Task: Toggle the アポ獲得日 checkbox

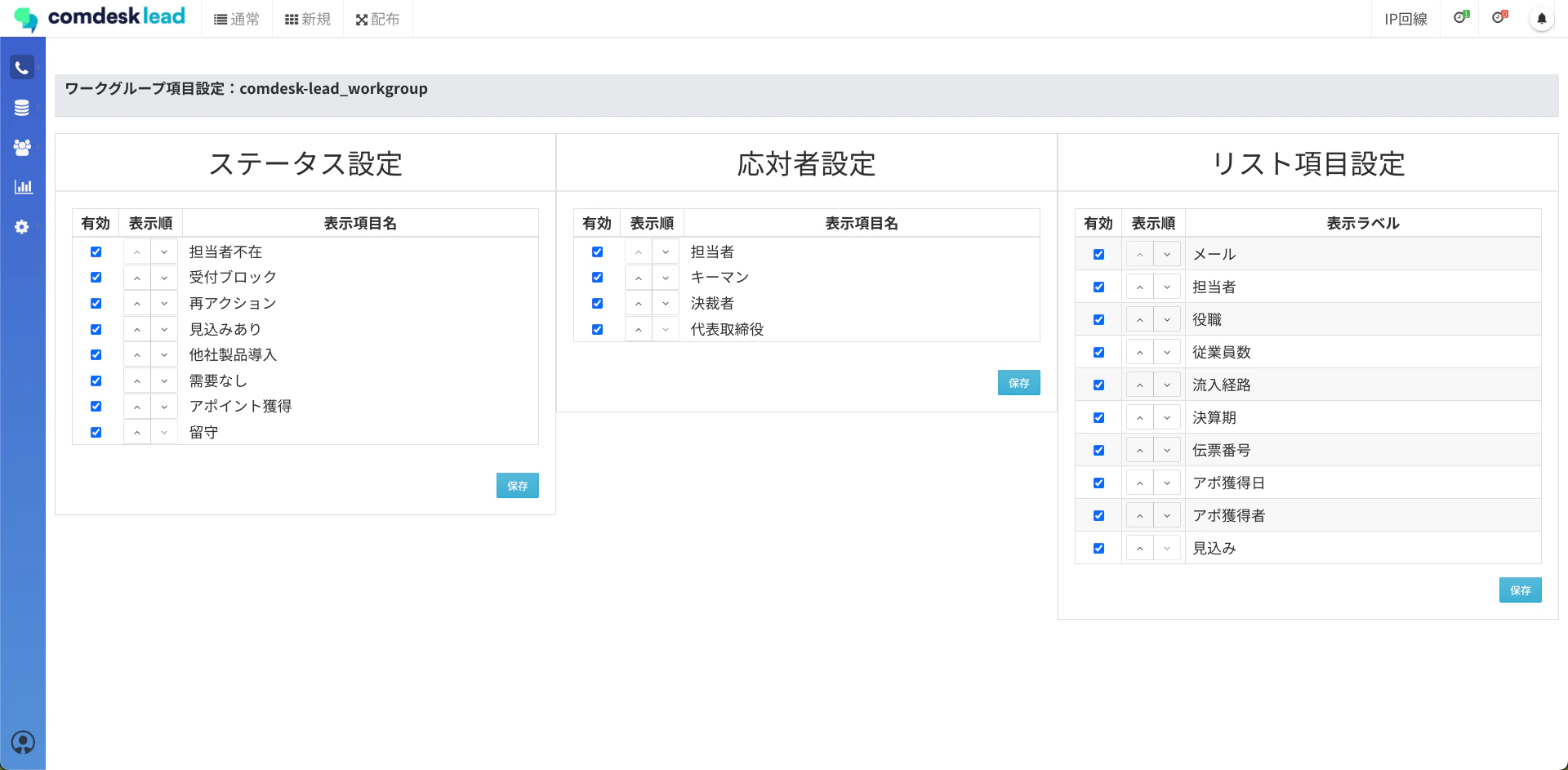Action: pyautogui.click(x=1099, y=483)
